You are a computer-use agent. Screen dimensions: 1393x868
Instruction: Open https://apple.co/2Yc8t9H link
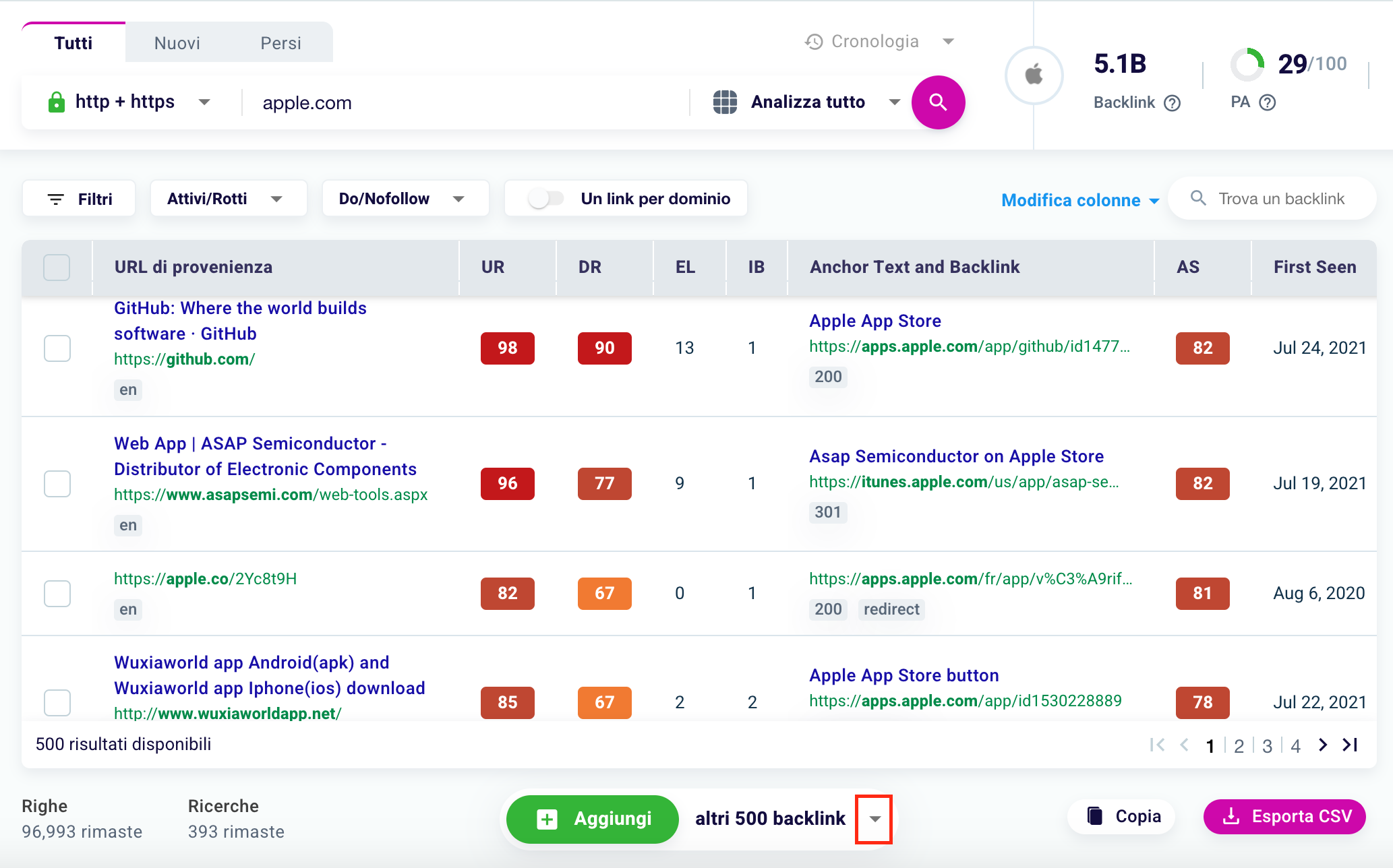click(205, 579)
